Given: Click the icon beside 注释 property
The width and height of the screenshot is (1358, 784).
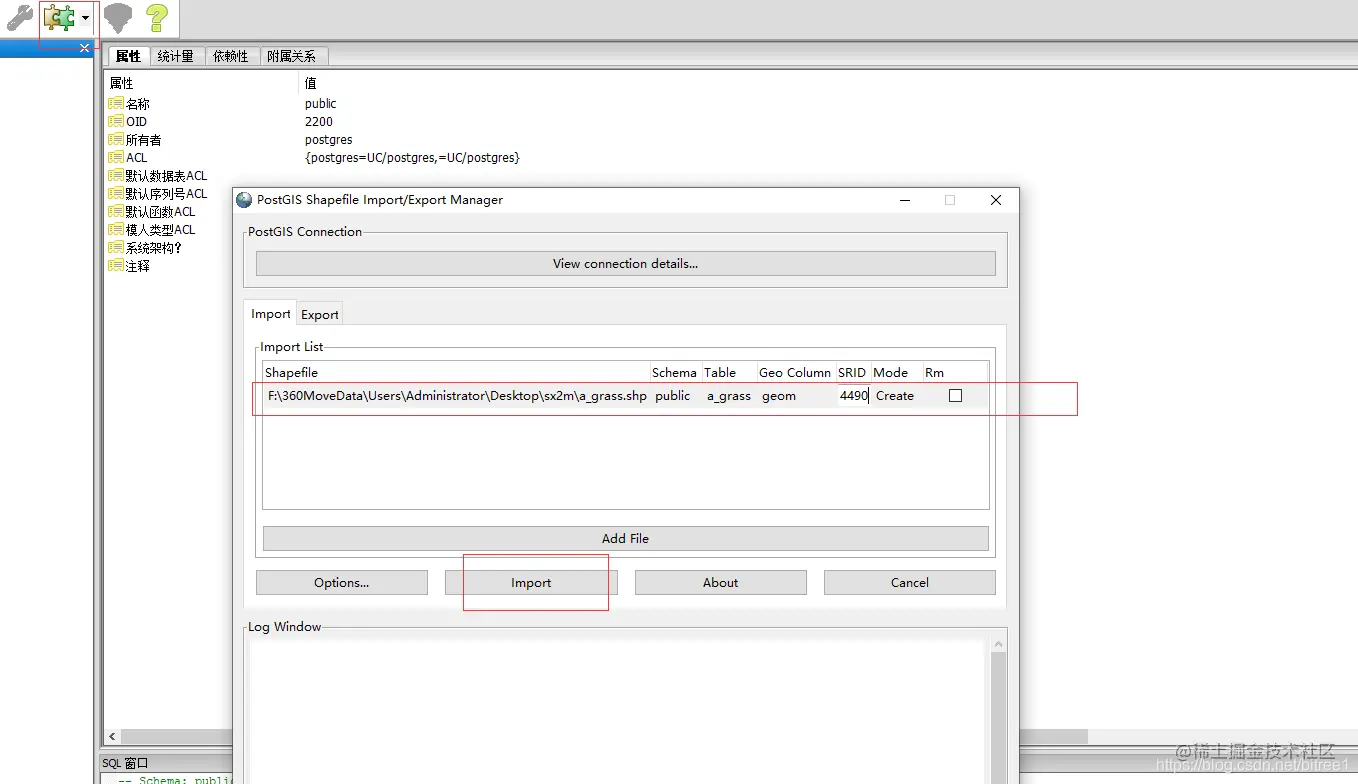Looking at the screenshot, I should coord(116,266).
